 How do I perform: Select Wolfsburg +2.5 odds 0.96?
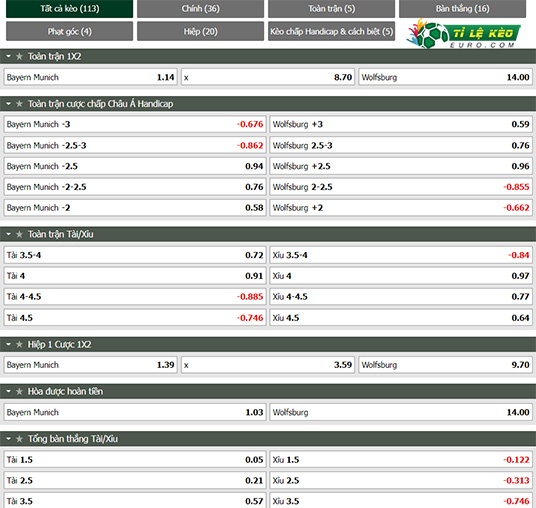point(401,166)
